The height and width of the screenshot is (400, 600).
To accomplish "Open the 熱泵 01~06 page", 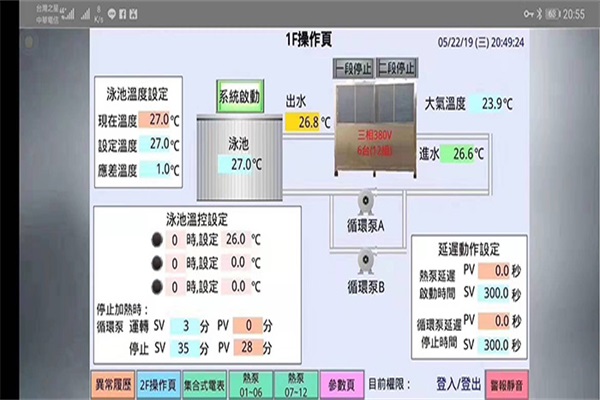I will 251,385.
